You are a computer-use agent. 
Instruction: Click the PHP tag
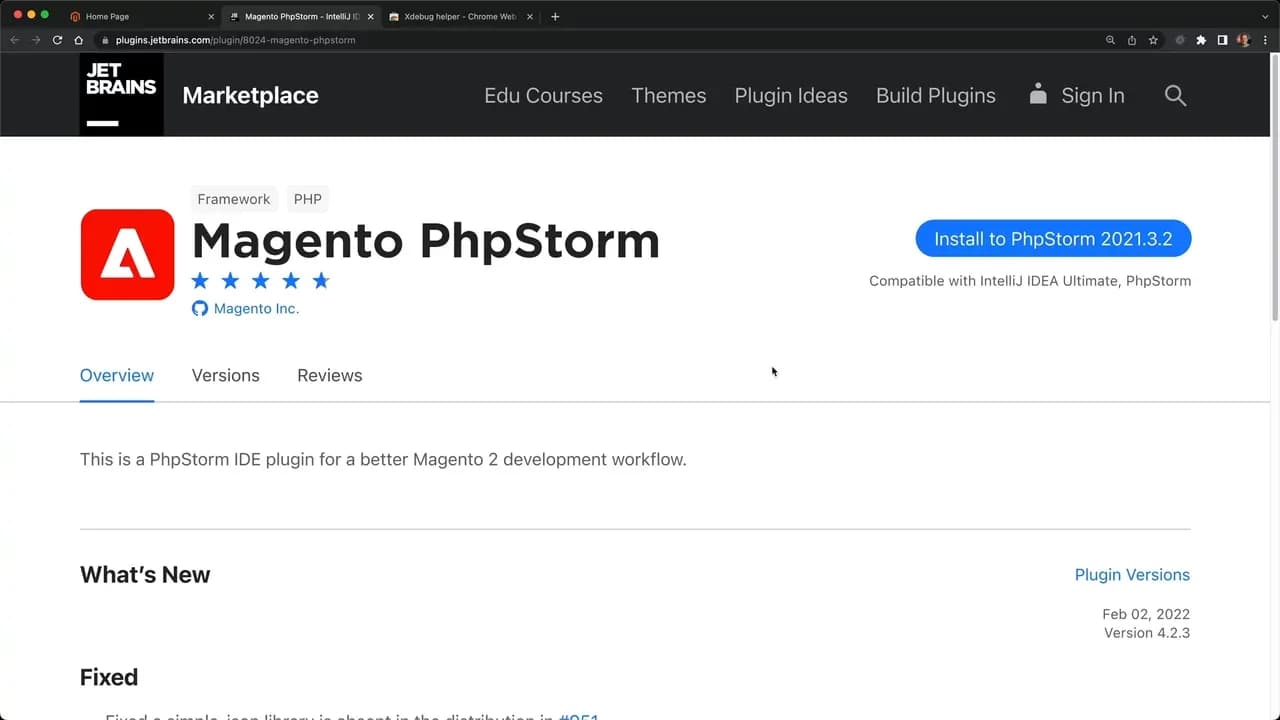point(308,199)
